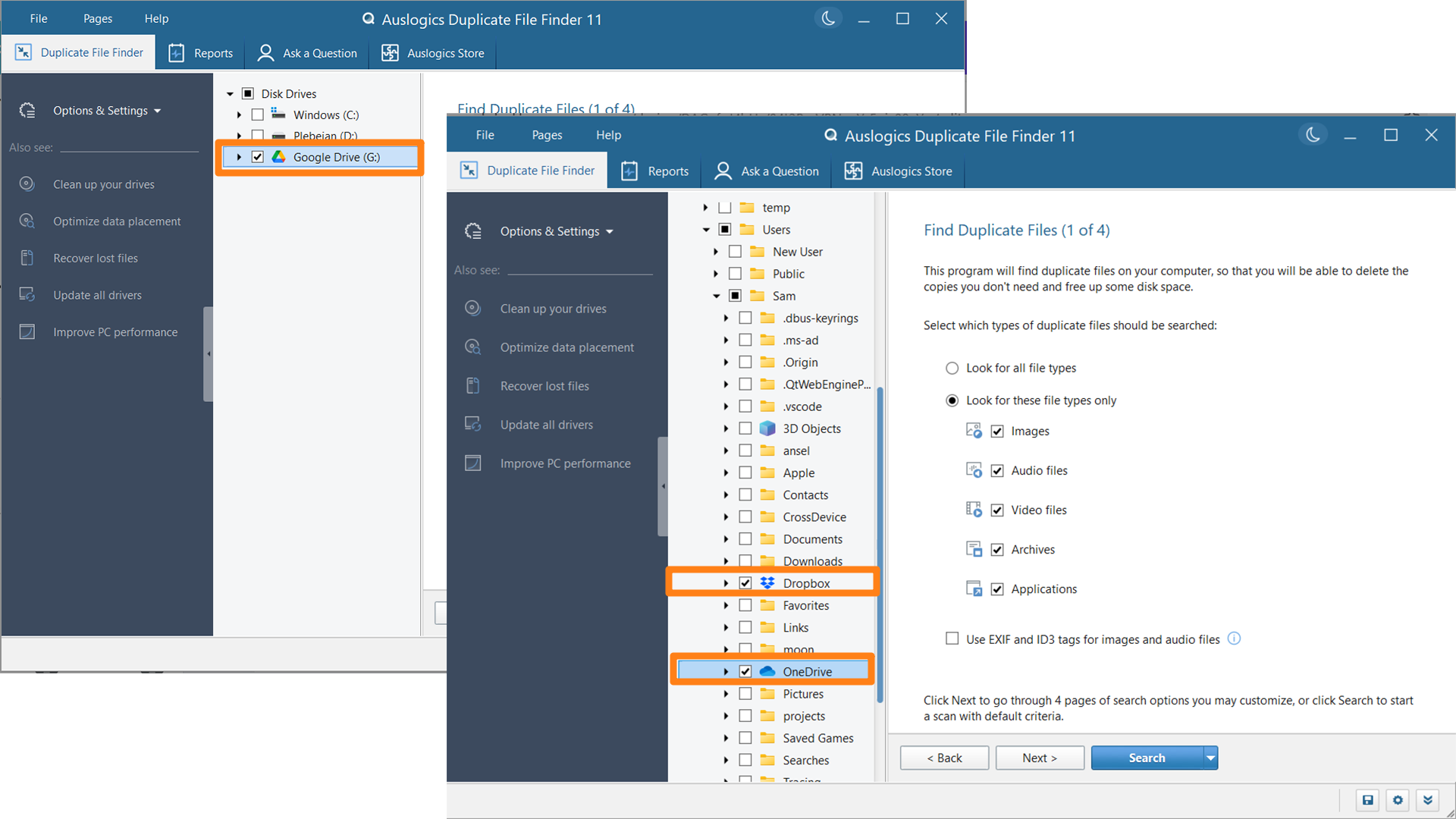Image resolution: width=1456 pixels, height=819 pixels.
Task: Open settings gear icon in bottom status bar
Action: pos(1398,800)
